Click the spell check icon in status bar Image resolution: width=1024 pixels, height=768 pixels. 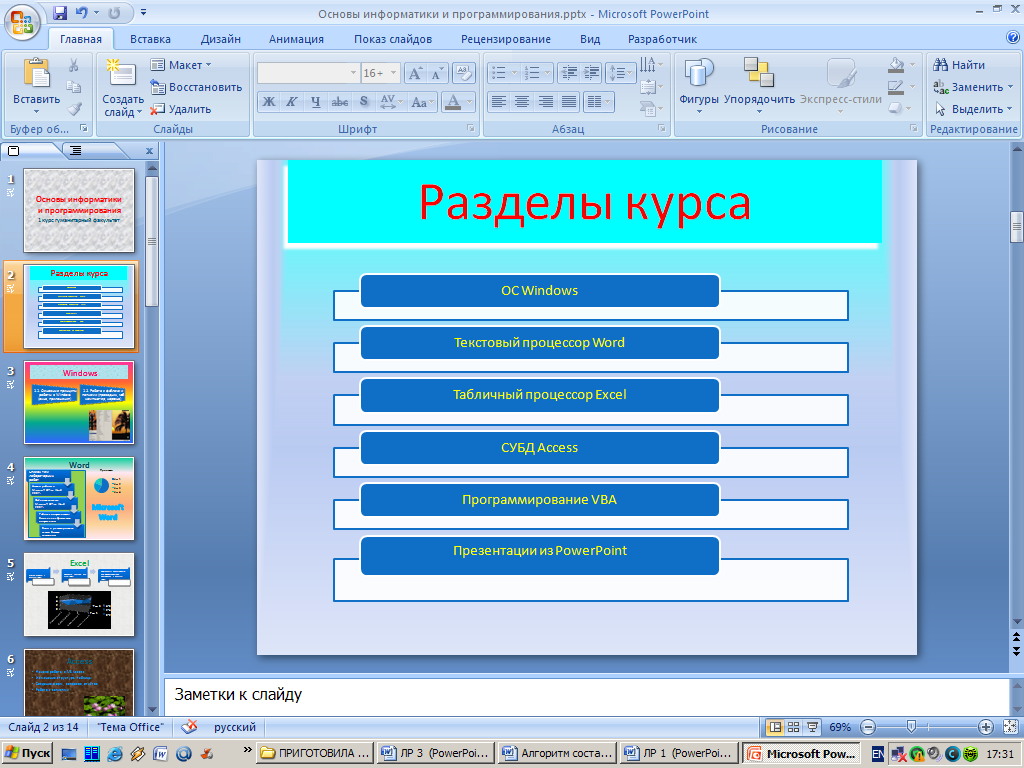pos(189,727)
